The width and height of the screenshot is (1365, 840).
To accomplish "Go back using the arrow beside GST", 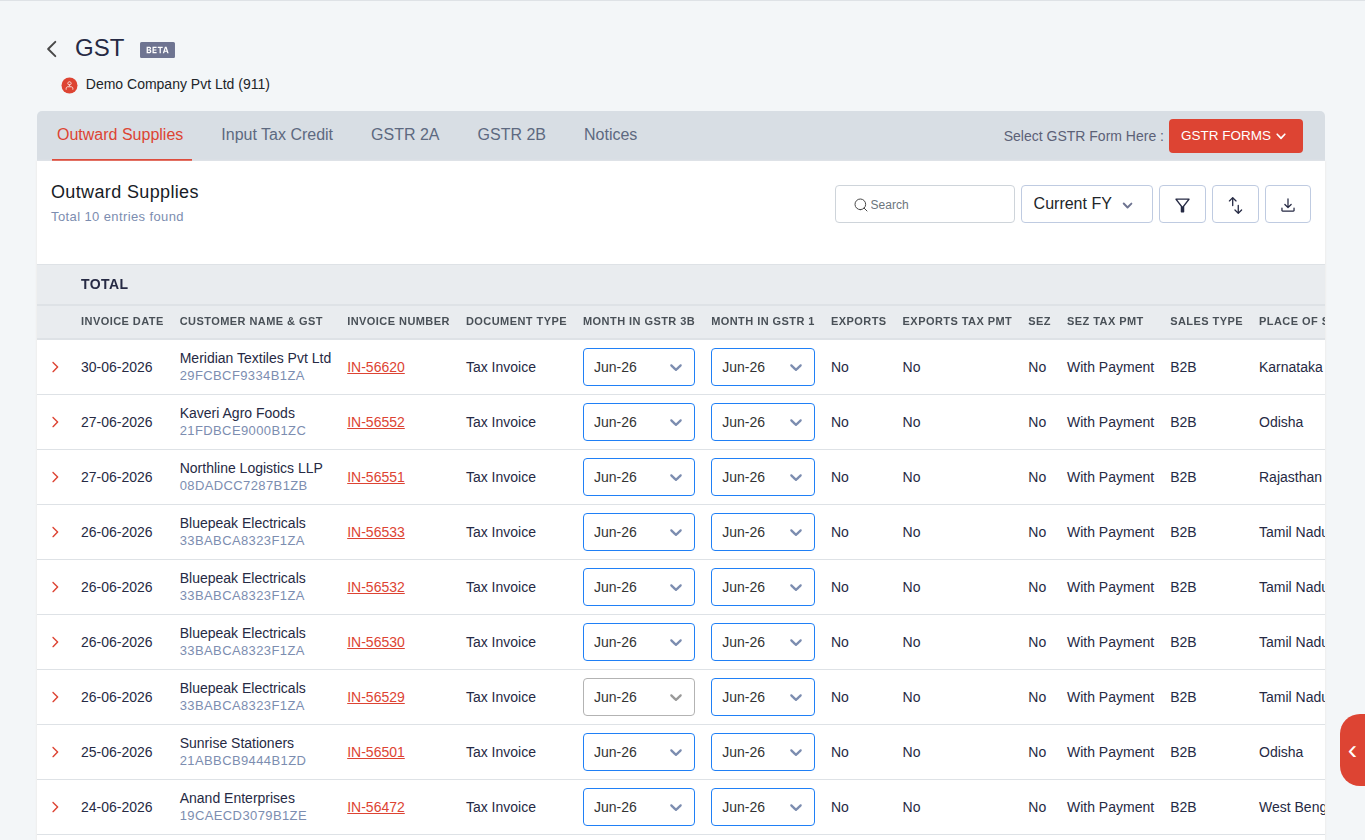I will click(x=52, y=49).
